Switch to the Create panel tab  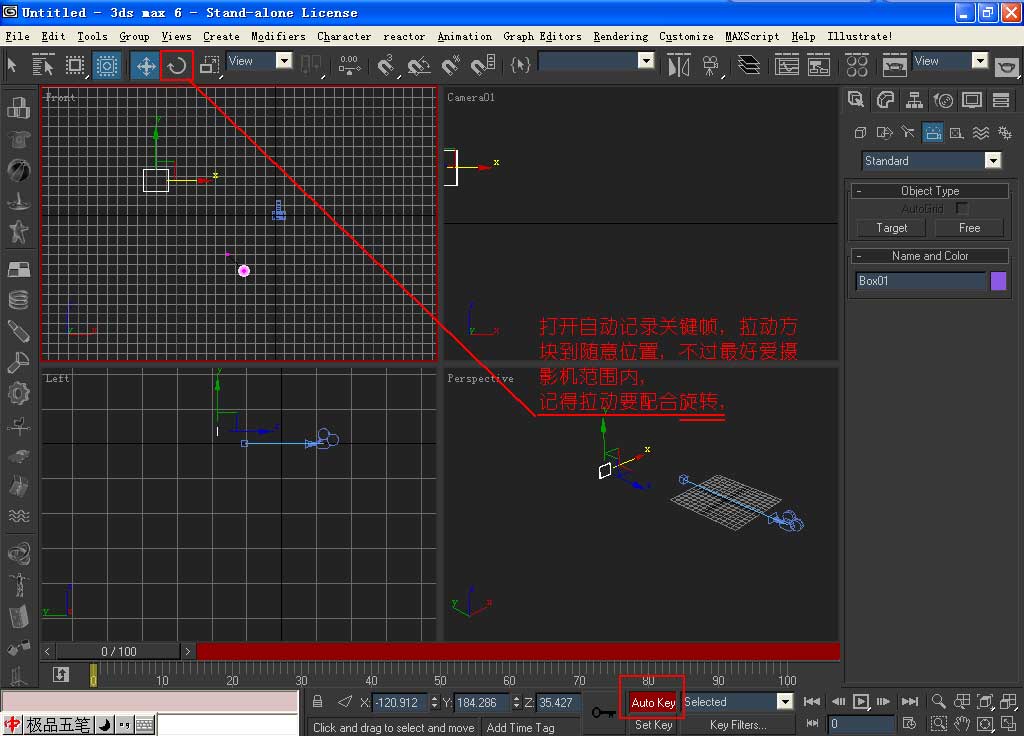(x=856, y=100)
